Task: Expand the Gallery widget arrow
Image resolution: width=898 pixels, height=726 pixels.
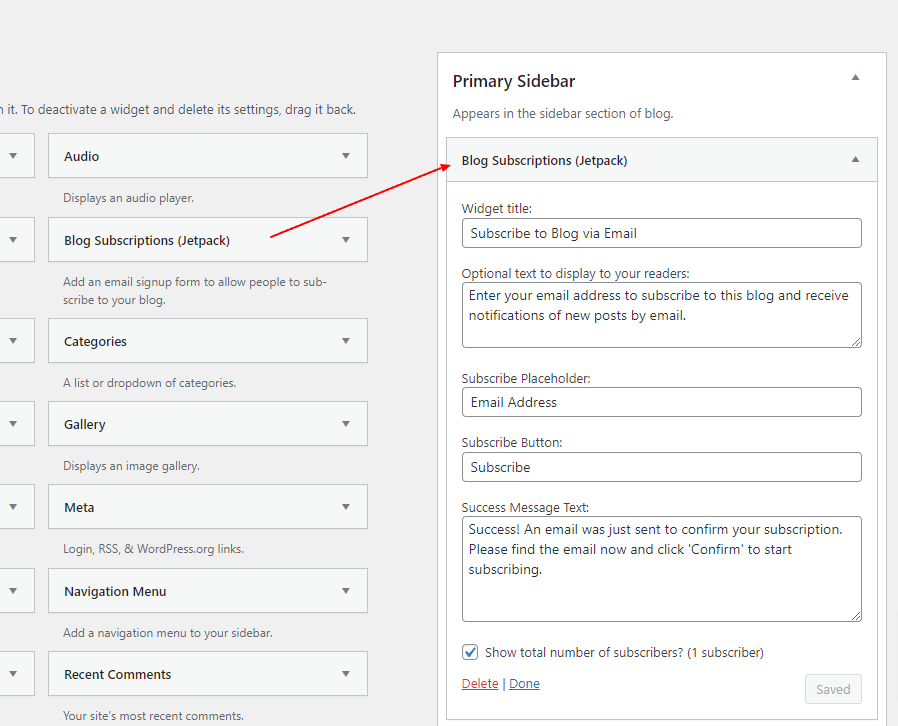Action: click(346, 424)
